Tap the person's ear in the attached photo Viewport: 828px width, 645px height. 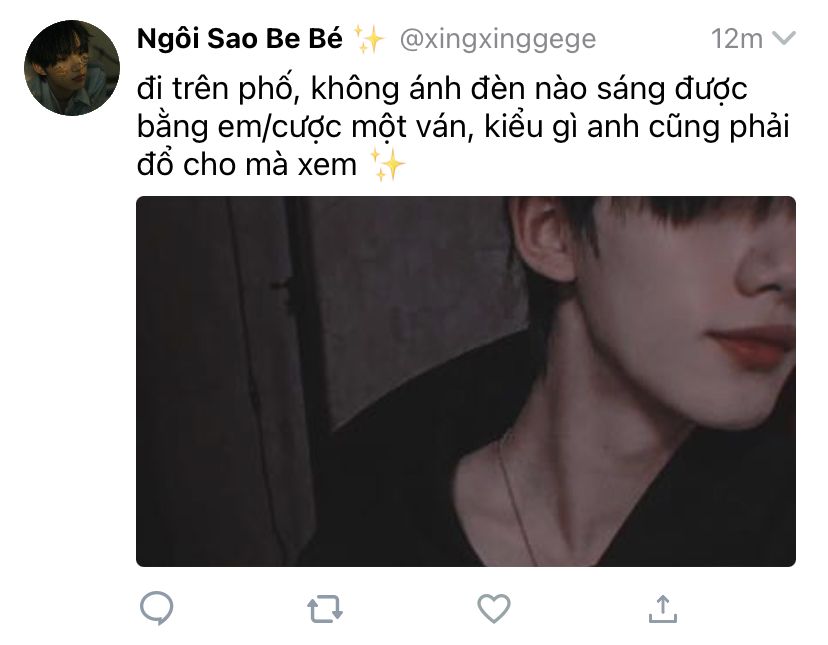tap(542, 240)
